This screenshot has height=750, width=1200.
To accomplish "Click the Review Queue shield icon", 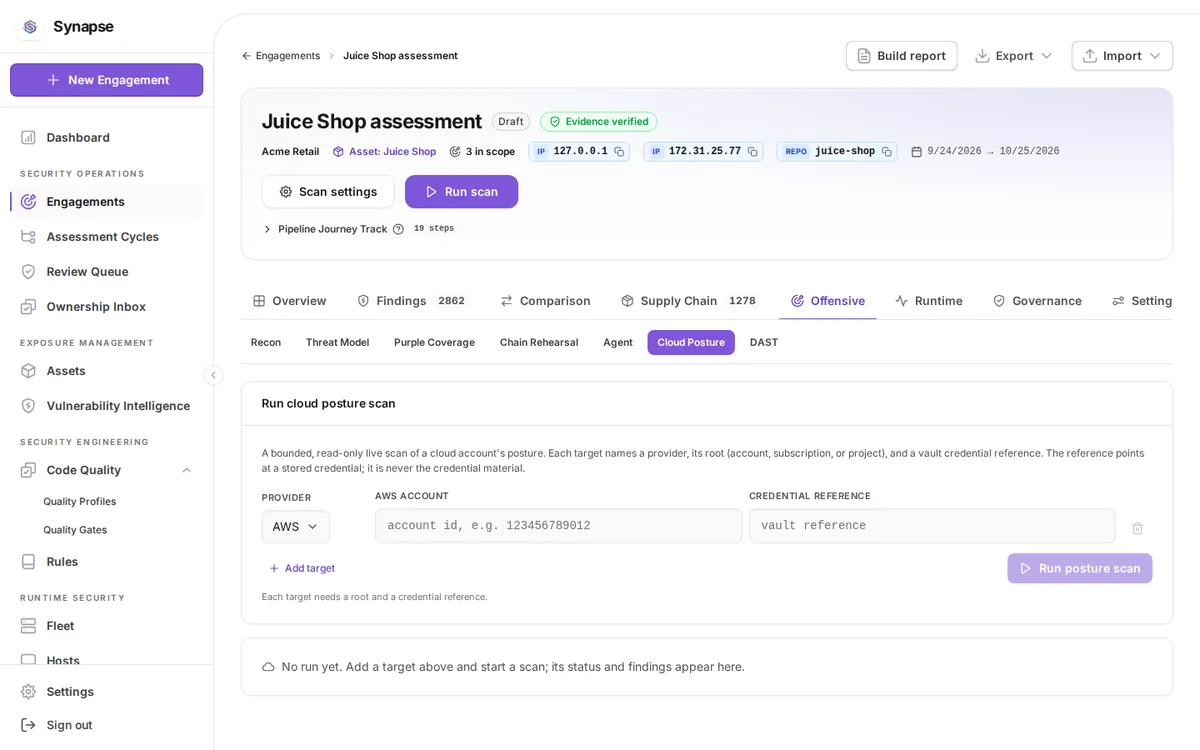I will 28,271.
